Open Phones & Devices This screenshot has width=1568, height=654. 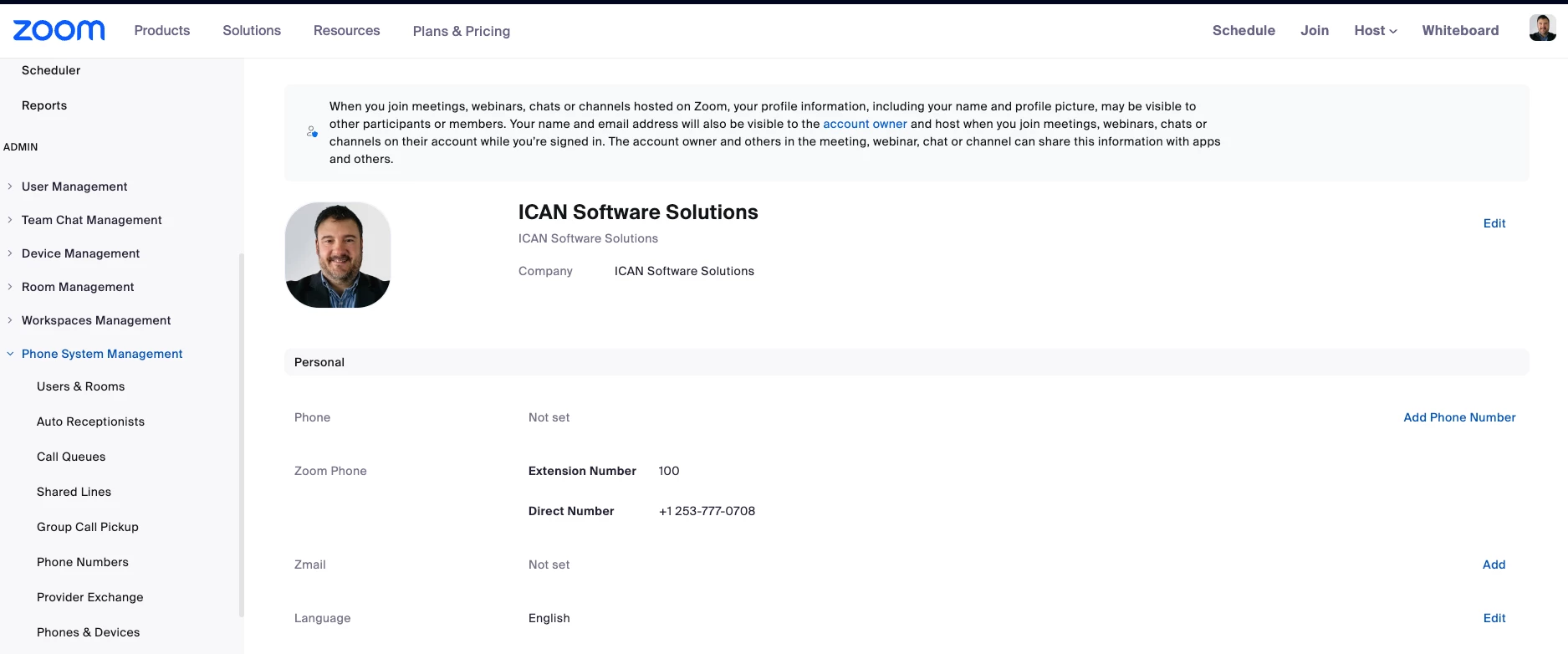(x=88, y=632)
